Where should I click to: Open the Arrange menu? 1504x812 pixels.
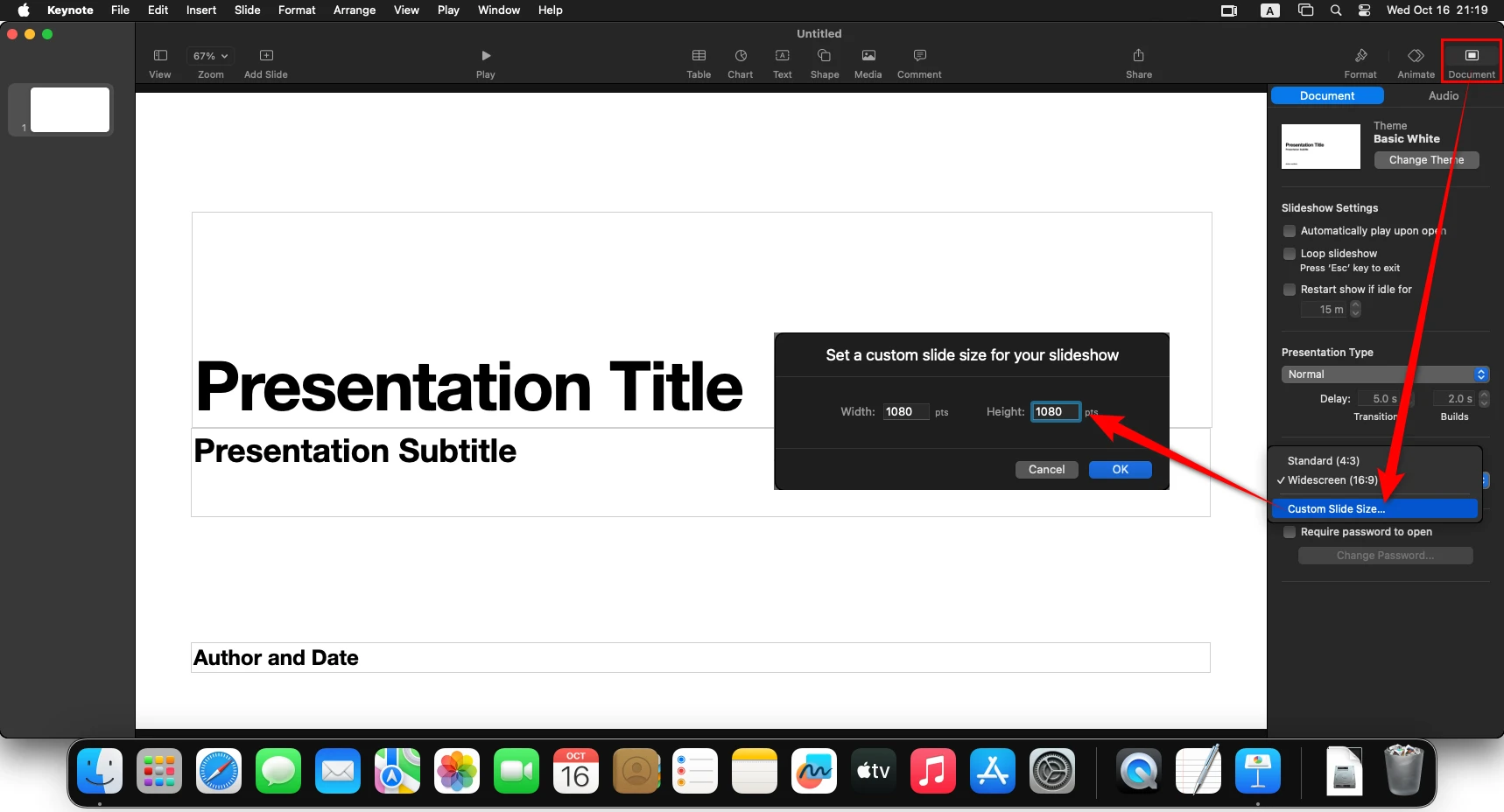(355, 10)
